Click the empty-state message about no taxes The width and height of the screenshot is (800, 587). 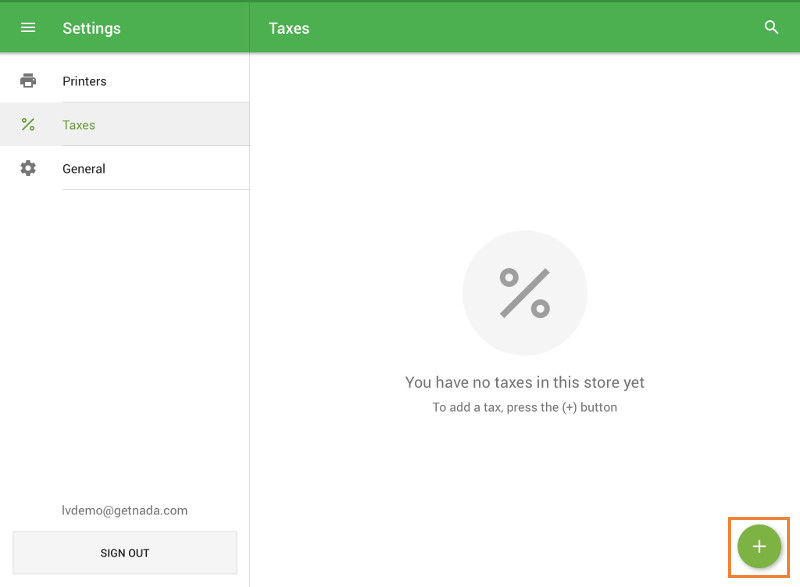[x=525, y=382]
